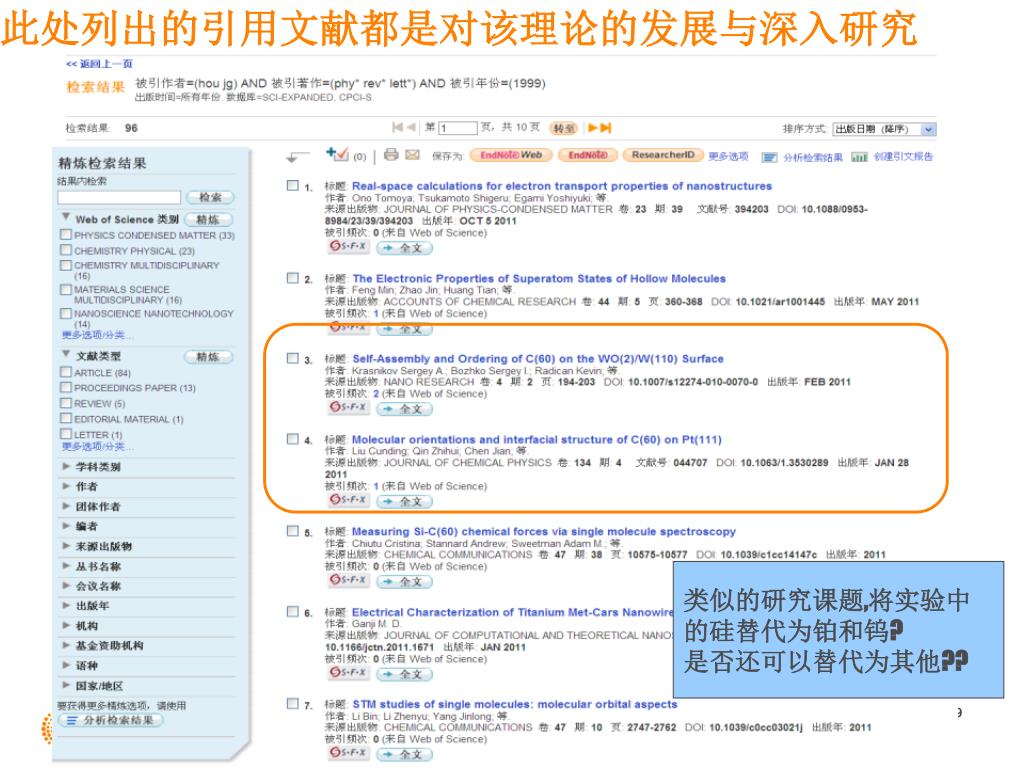Click the 分析检索结果 button in sidebar
The width and height of the screenshot is (1024, 768).
click(110, 720)
